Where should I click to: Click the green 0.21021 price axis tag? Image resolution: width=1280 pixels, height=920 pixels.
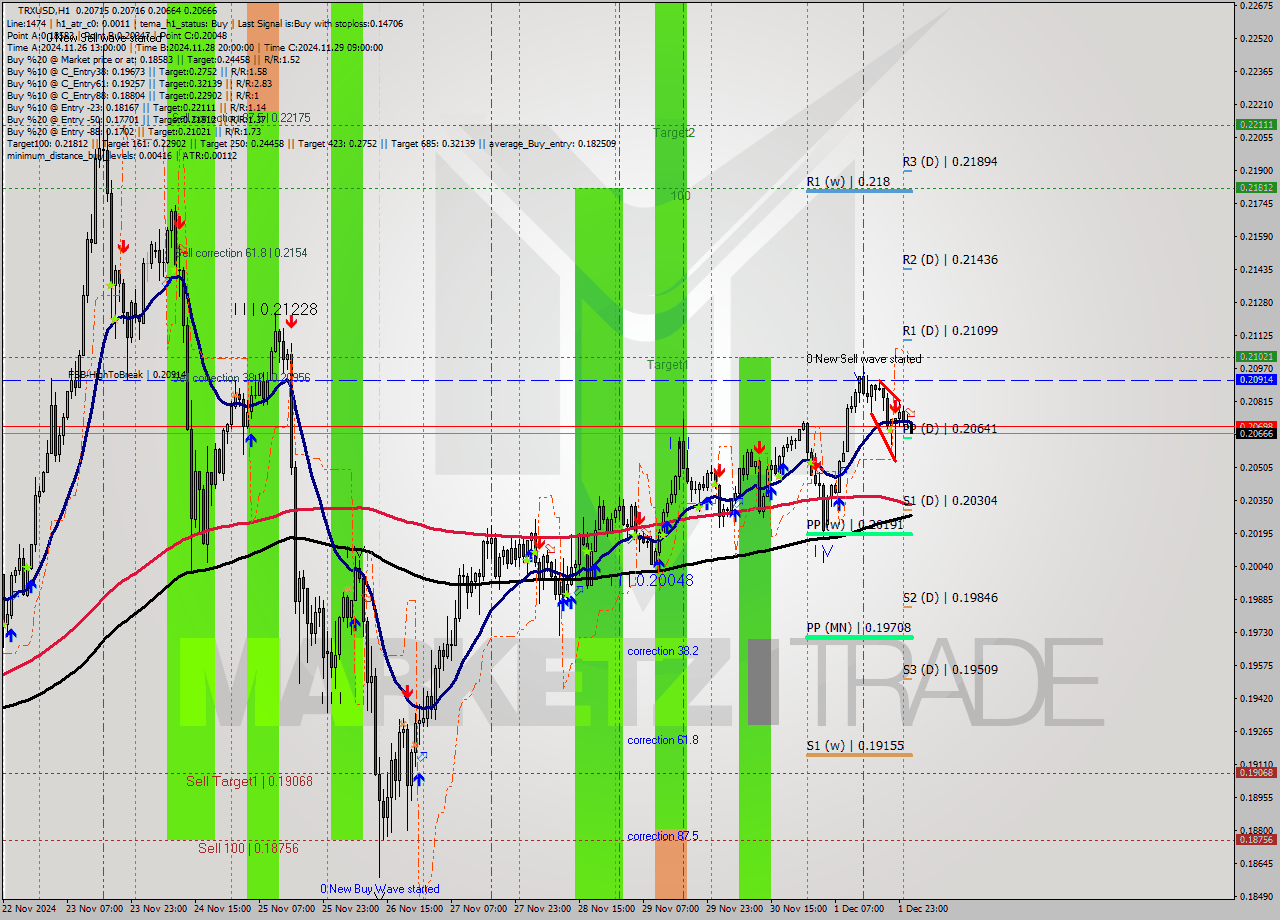tap(1256, 356)
